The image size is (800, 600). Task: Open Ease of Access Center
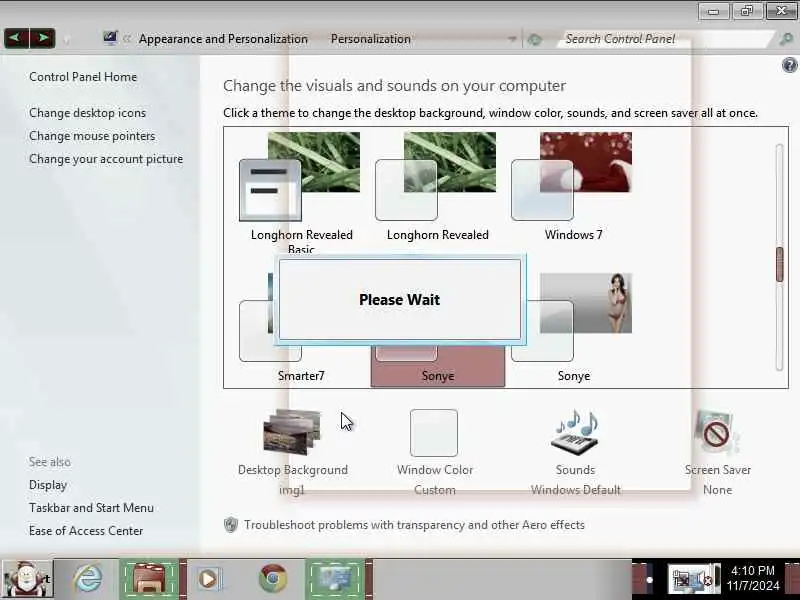pyautogui.click(x=86, y=531)
